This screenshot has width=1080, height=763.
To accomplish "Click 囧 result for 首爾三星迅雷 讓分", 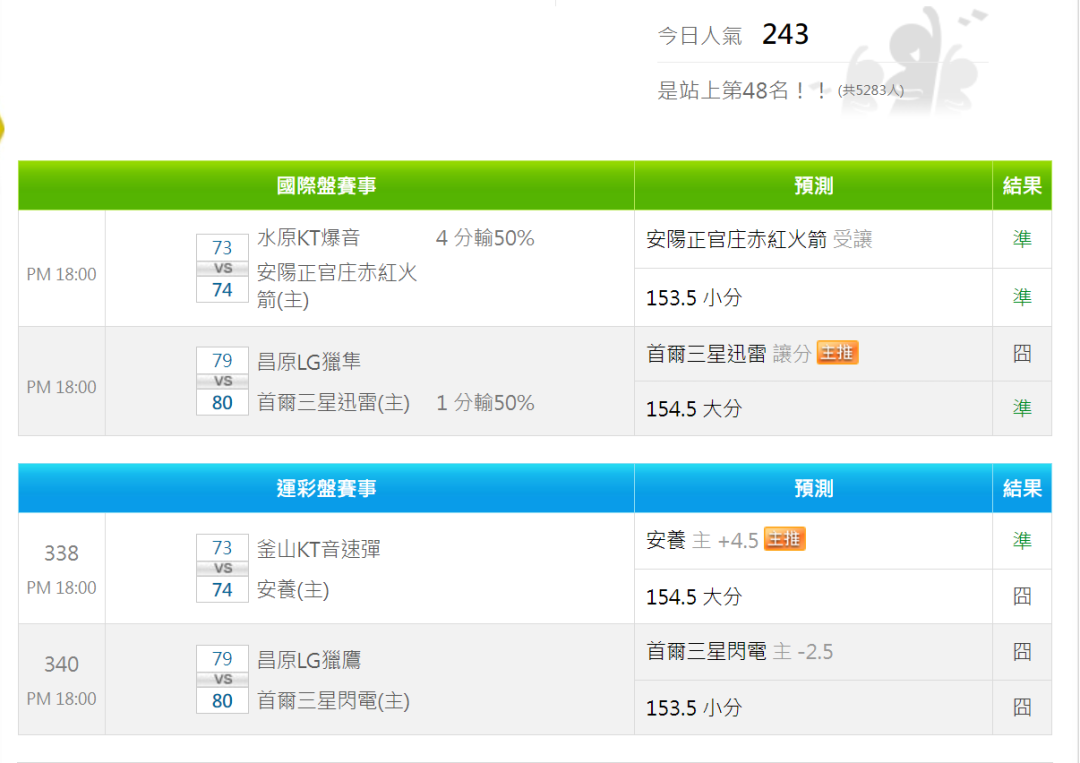I will (x=1022, y=354).
